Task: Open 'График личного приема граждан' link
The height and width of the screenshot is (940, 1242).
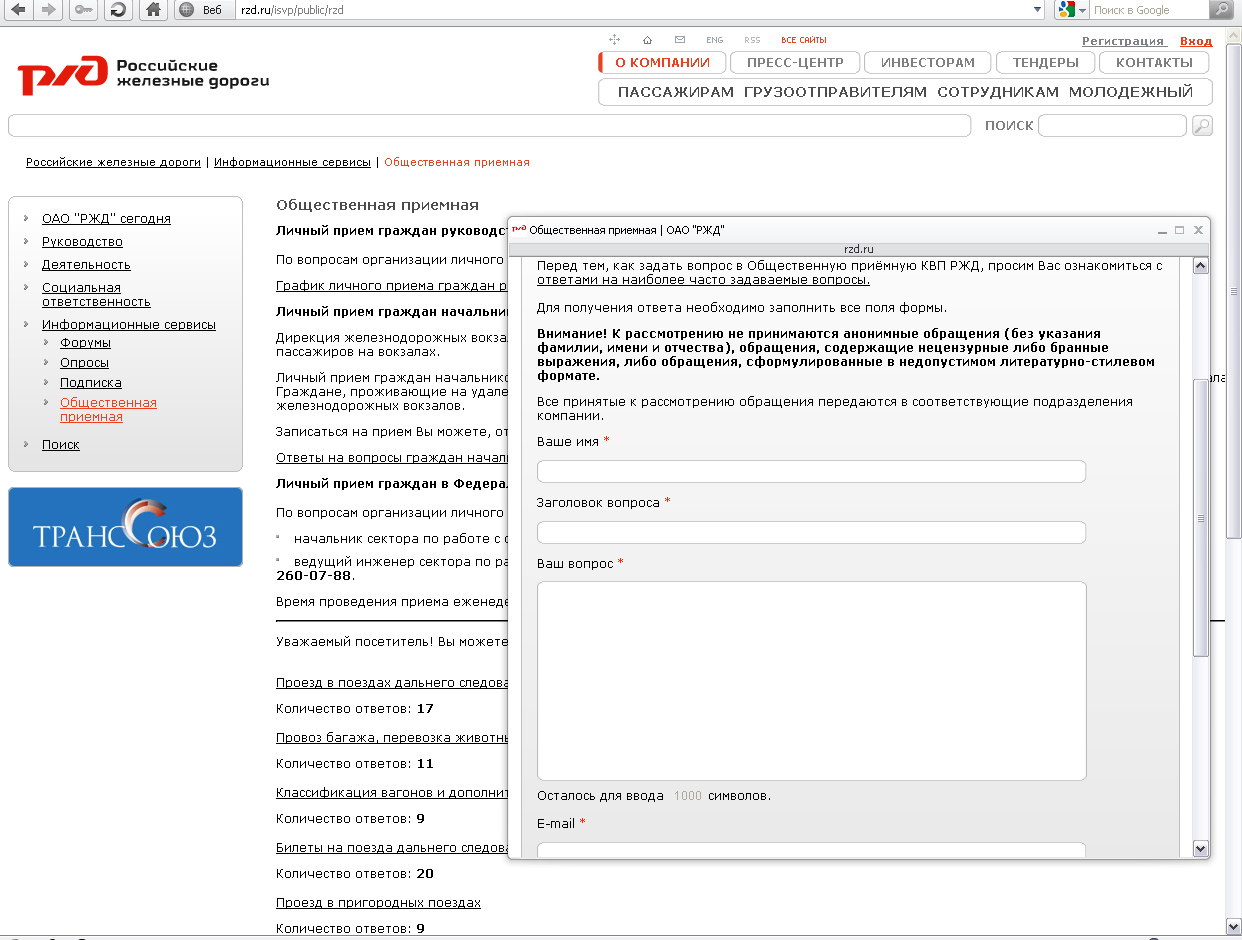Action: pyautogui.click(x=392, y=285)
